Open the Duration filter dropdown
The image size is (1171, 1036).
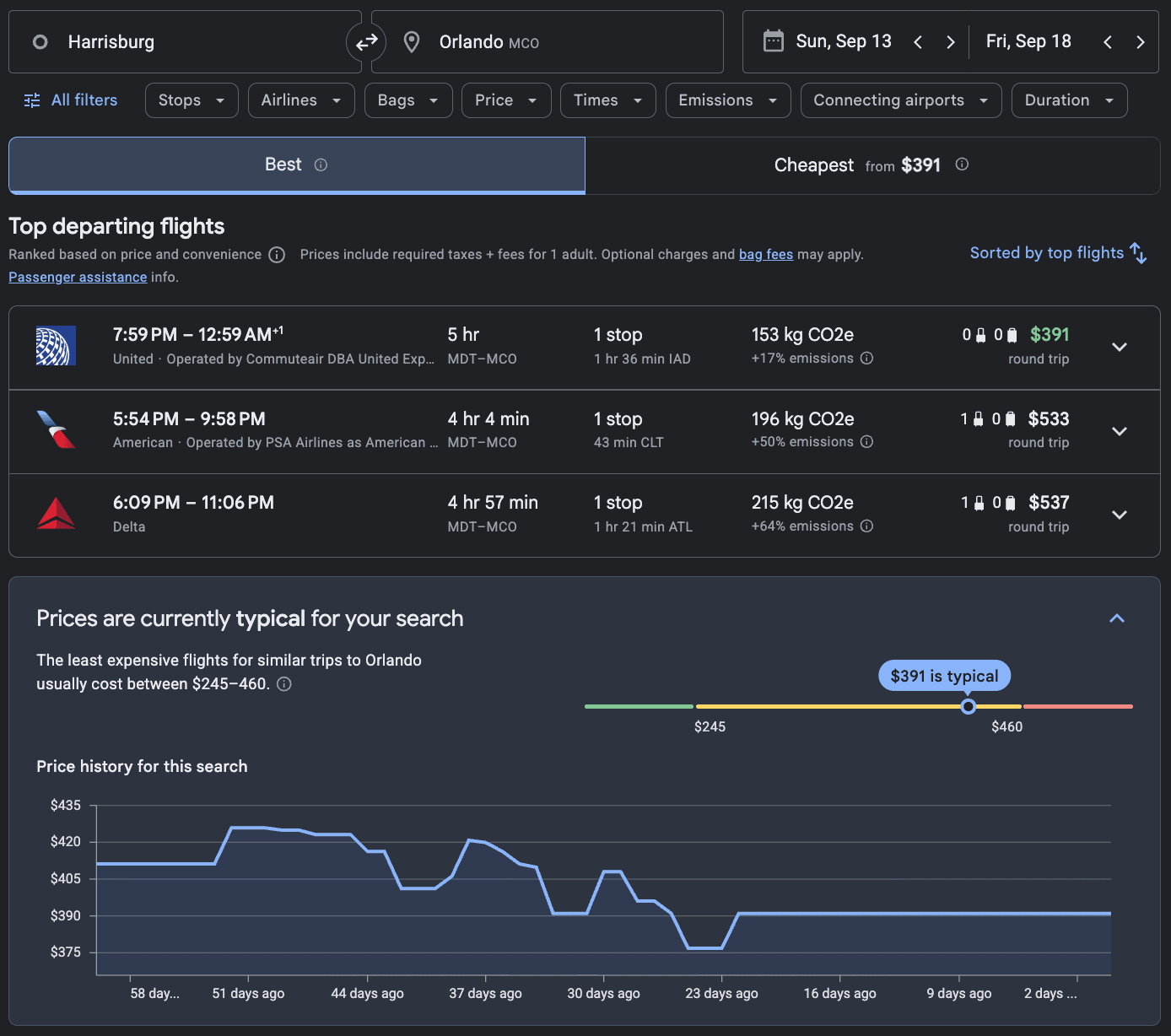click(1070, 100)
